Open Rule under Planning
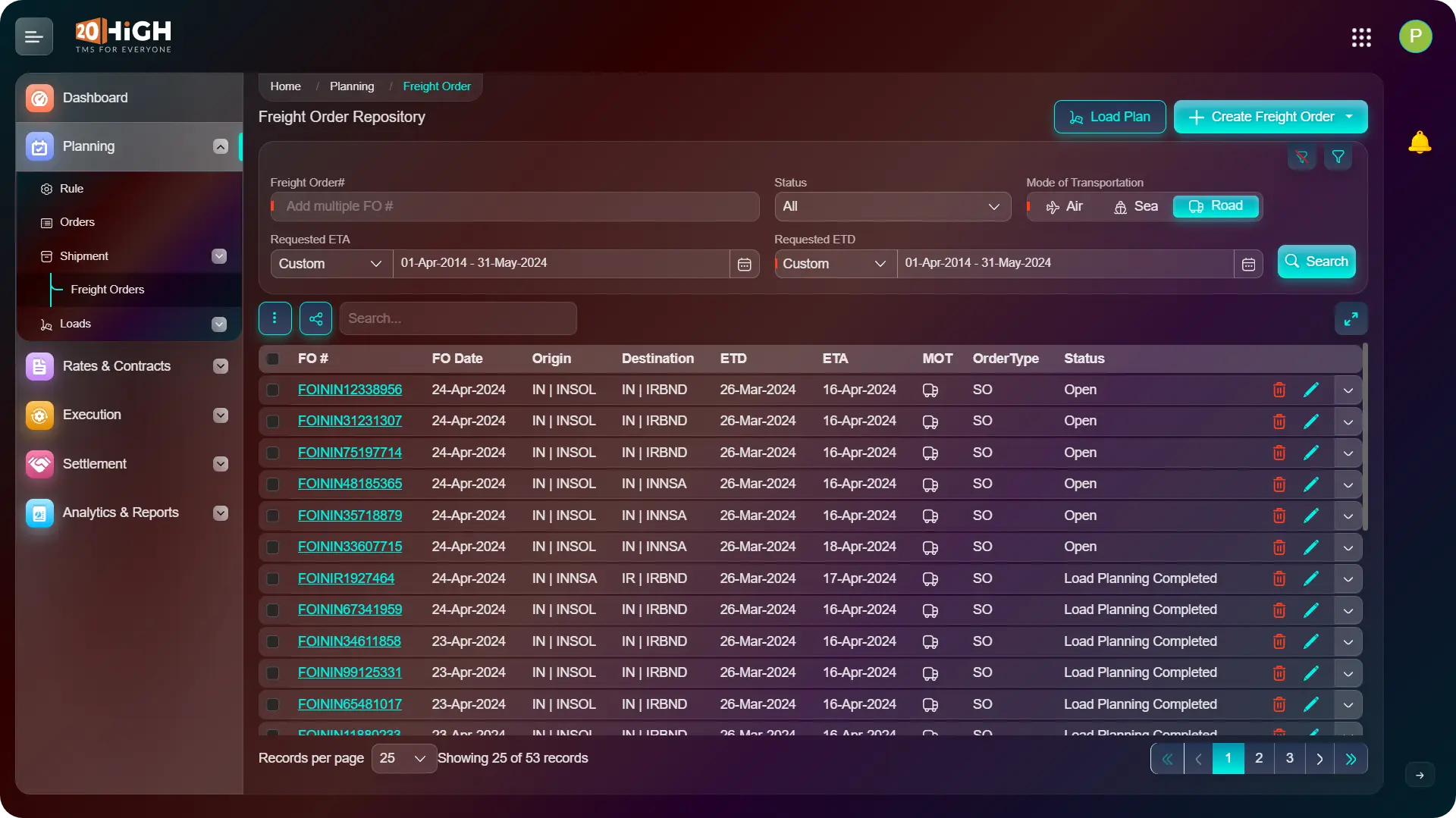 pos(71,189)
